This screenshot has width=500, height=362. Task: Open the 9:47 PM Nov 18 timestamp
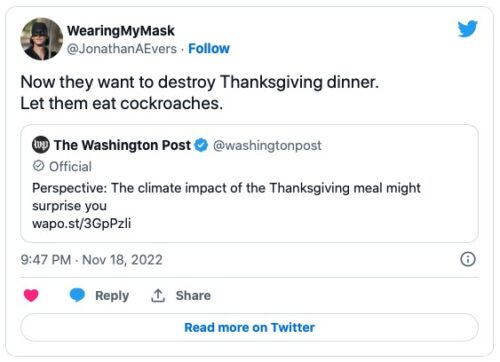pyautogui.click(x=91, y=260)
